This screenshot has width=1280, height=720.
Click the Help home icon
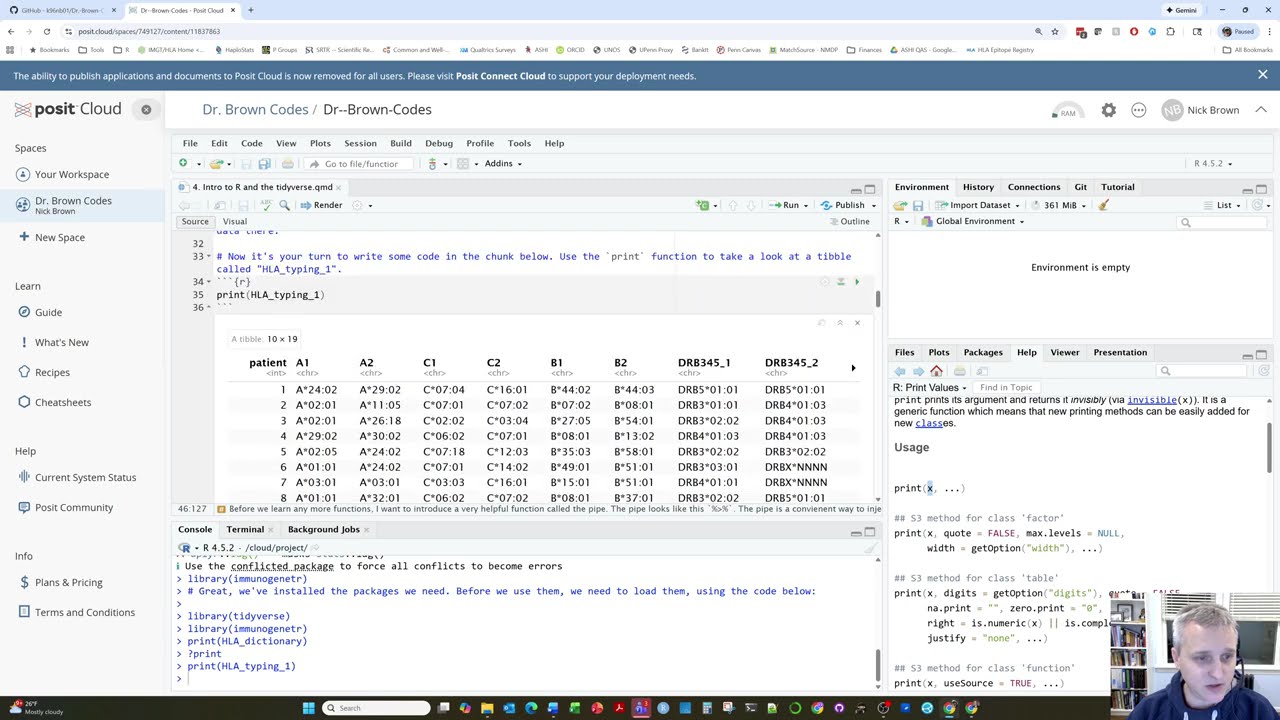[x=936, y=371]
